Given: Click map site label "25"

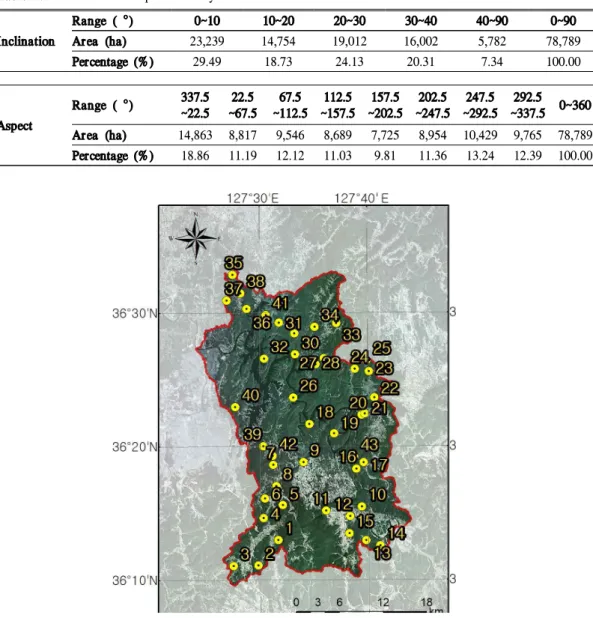Looking at the screenshot, I should coord(381,348).
